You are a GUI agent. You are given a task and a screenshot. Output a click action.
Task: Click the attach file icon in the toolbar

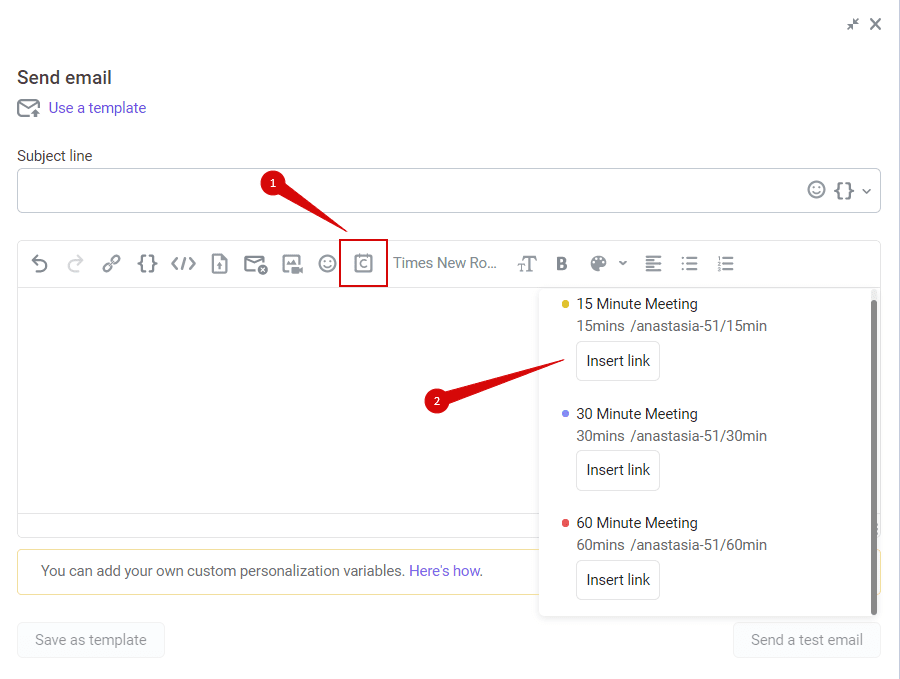click(219, 263)
